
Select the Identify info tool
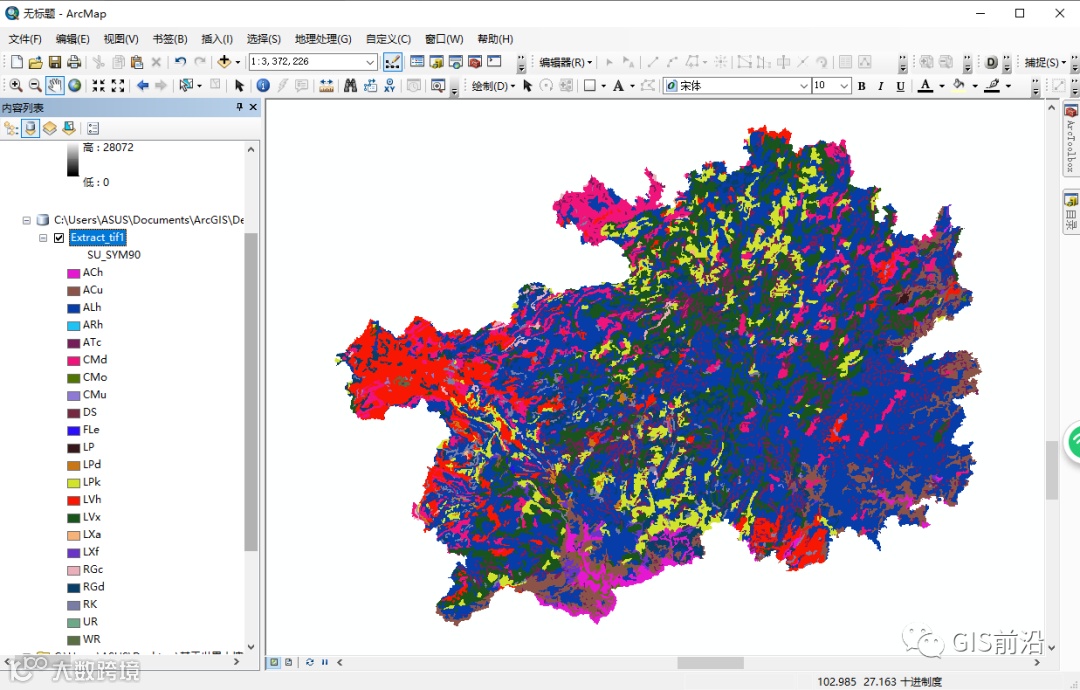[263, 86]
